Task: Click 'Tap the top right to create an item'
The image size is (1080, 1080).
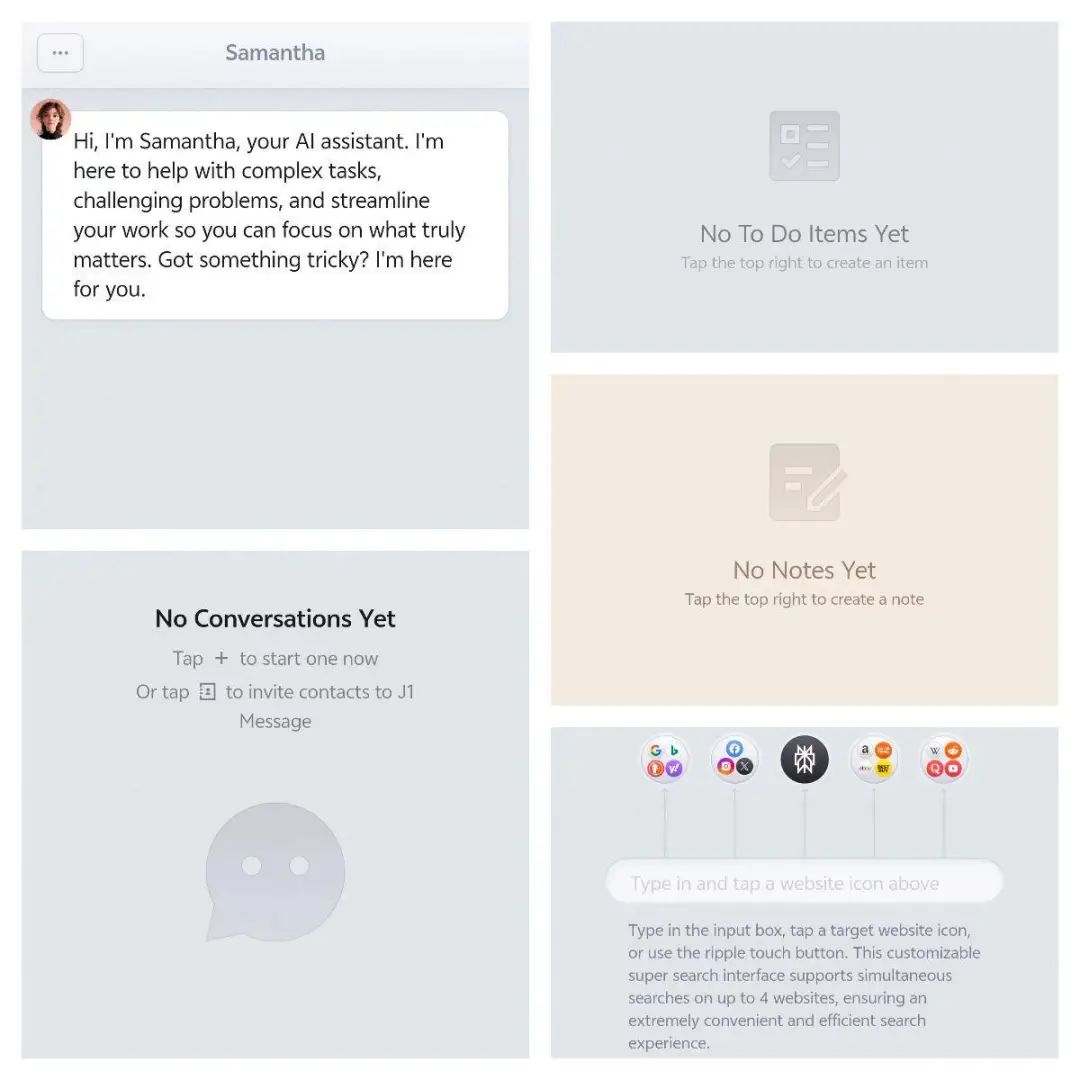Action: click(x=804, y=262)
